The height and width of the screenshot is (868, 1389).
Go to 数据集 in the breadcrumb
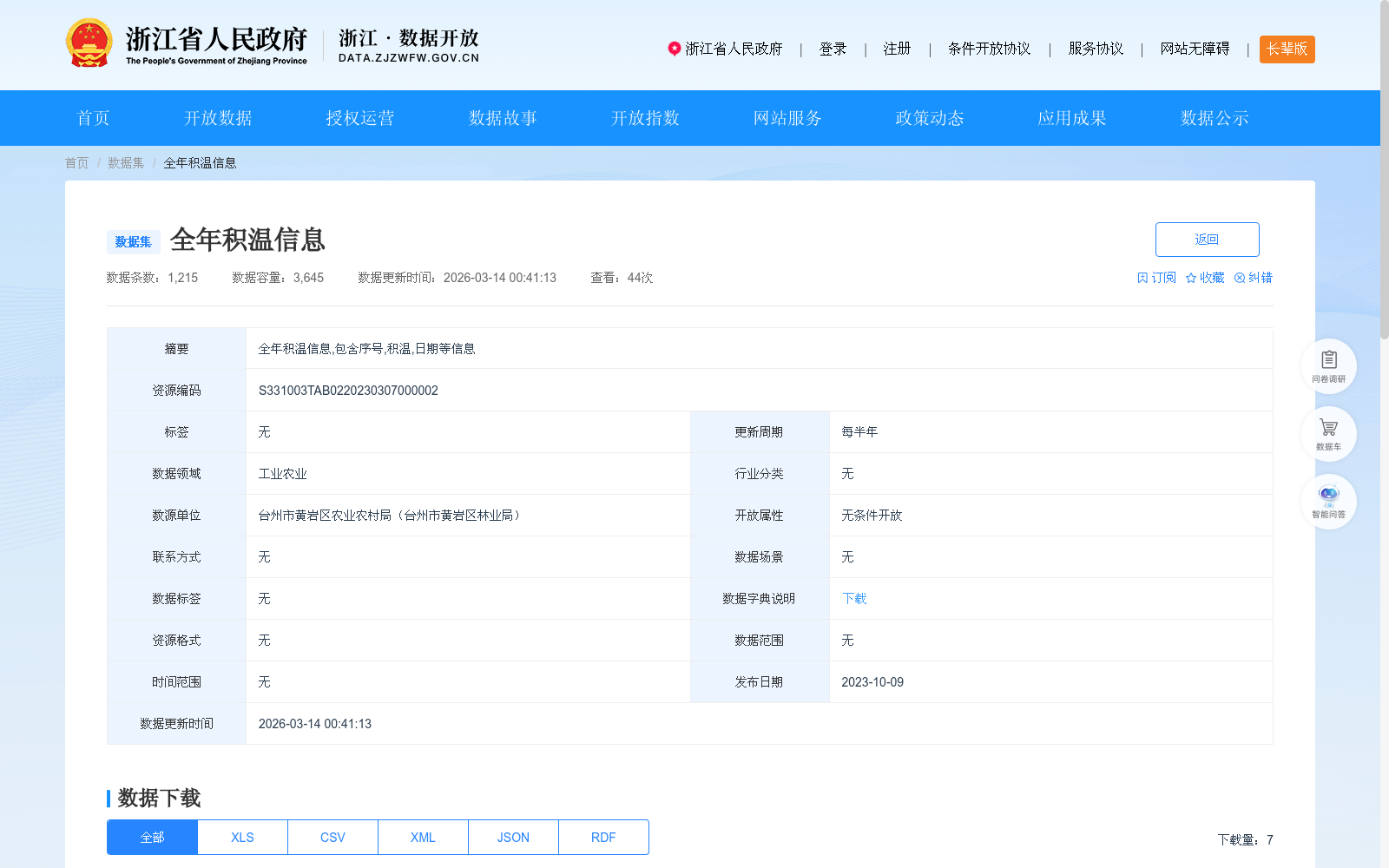click(126, 163)
